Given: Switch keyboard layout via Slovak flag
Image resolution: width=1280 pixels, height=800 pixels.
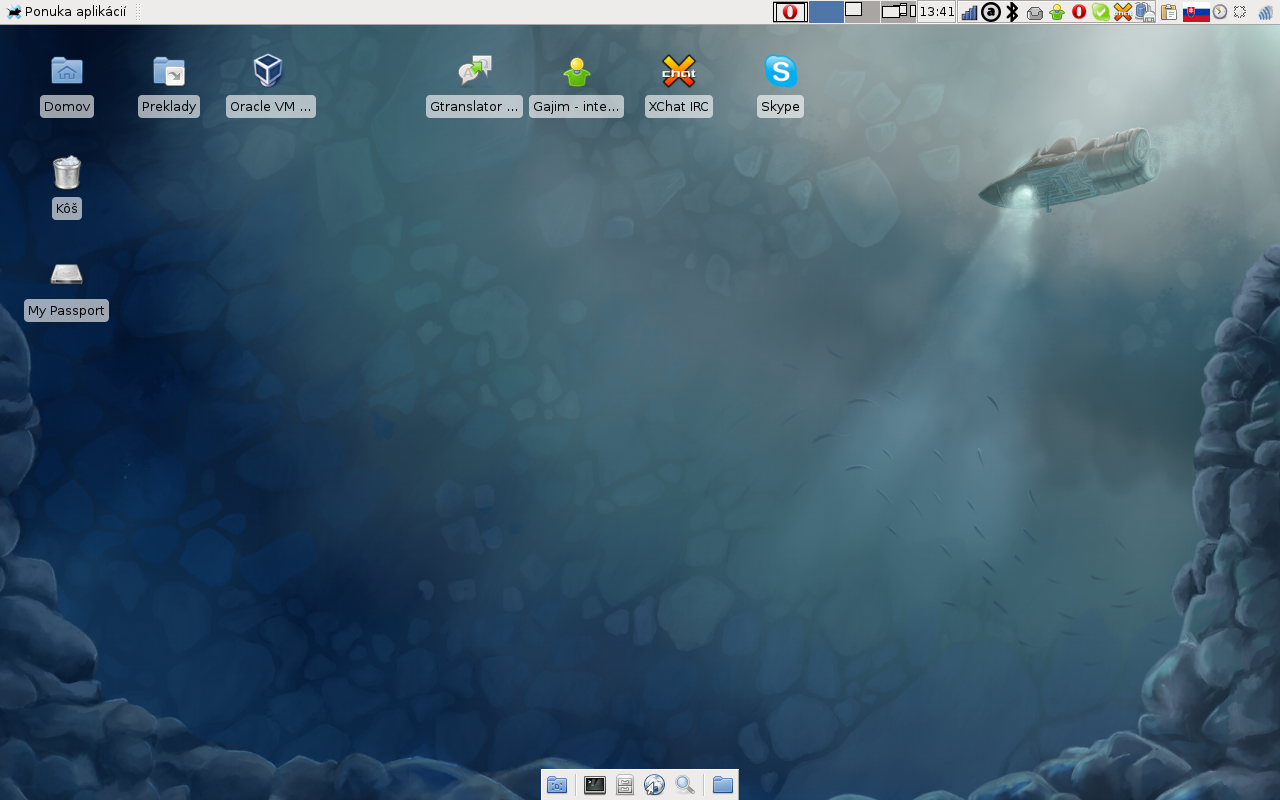Looking at the screenshot, I should [x=1196, y=12].
